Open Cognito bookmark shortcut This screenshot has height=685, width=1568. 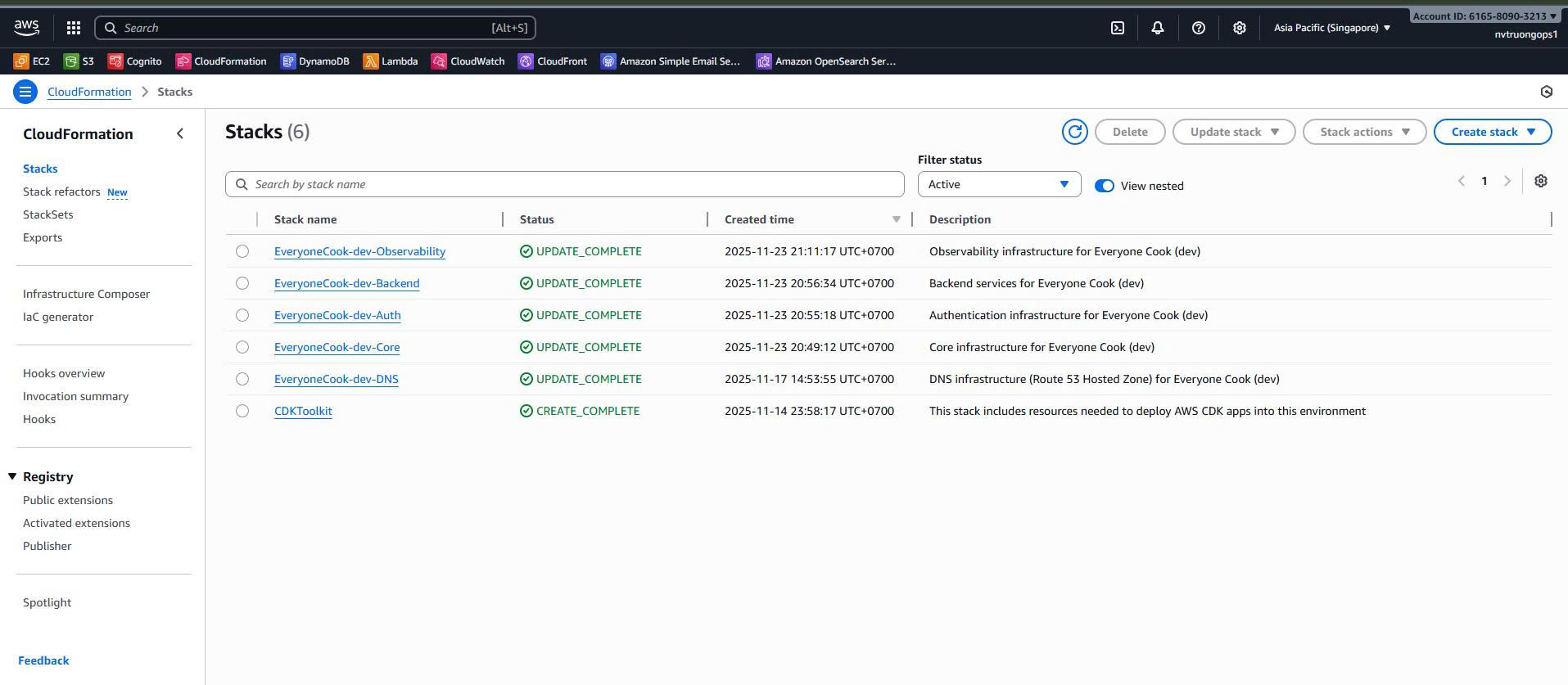click(135, 61)
